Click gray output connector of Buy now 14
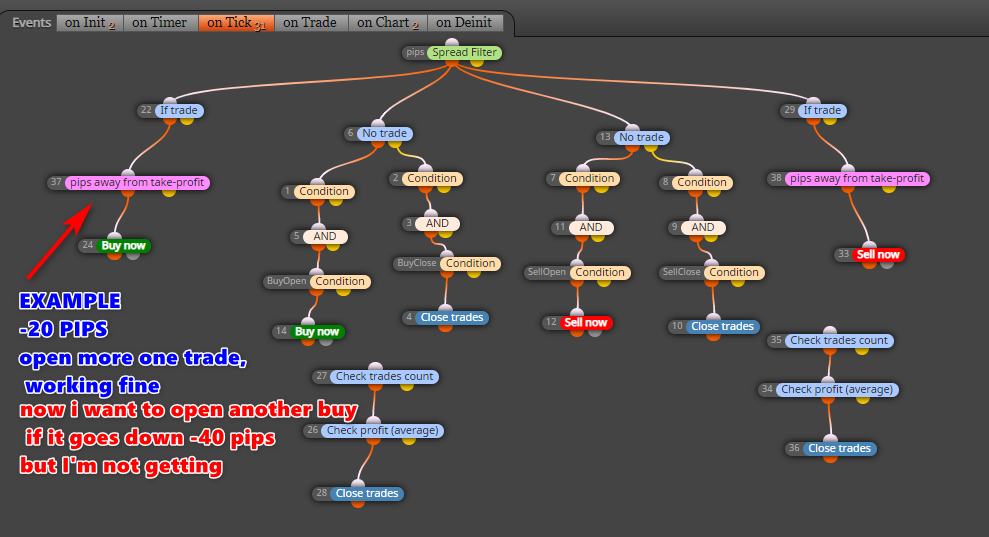 point(325,341)
